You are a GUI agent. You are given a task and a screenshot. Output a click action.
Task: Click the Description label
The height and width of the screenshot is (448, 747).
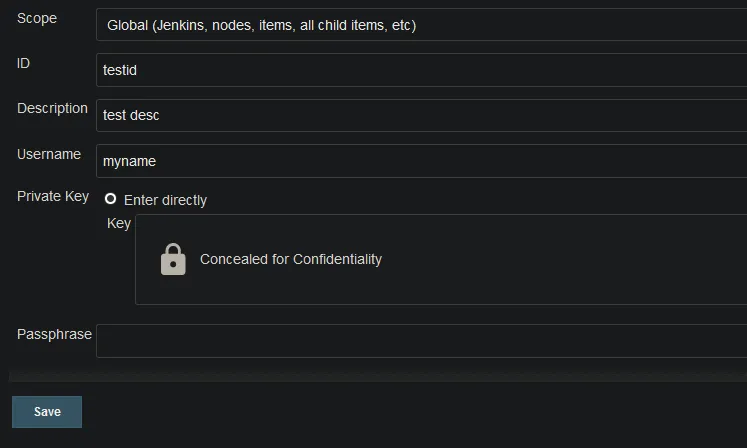(52, 108)
